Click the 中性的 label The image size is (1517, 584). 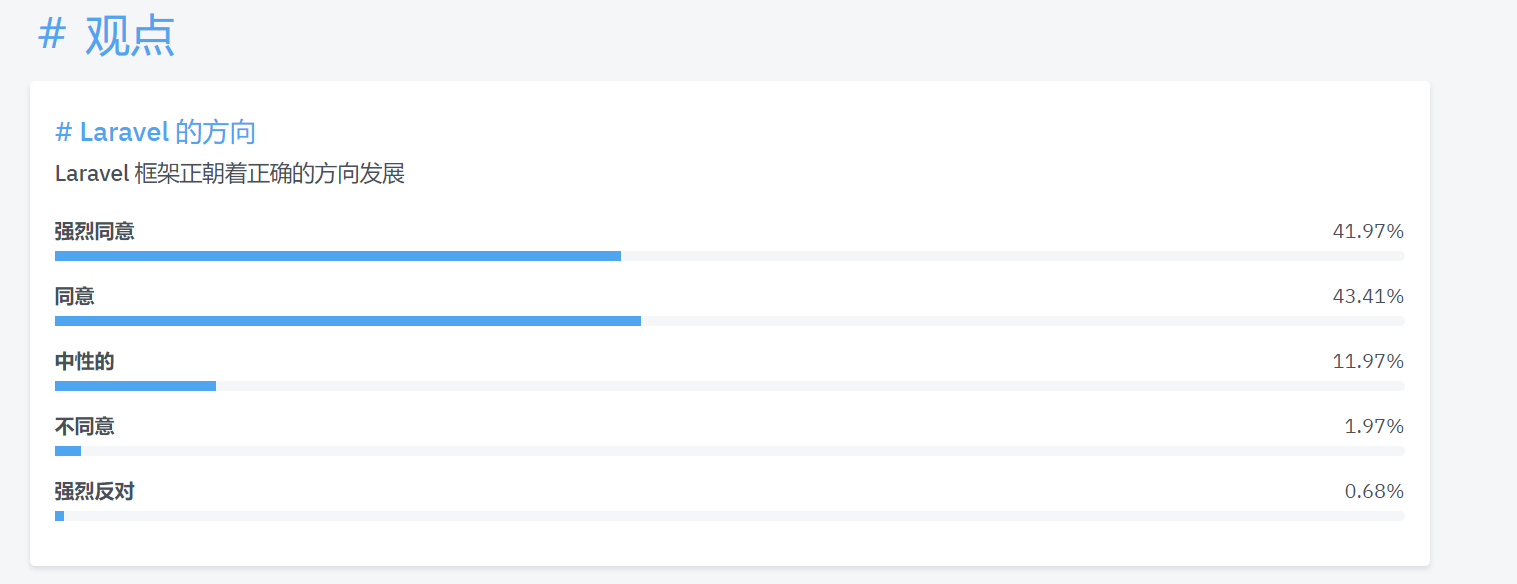tap(85, 361)
